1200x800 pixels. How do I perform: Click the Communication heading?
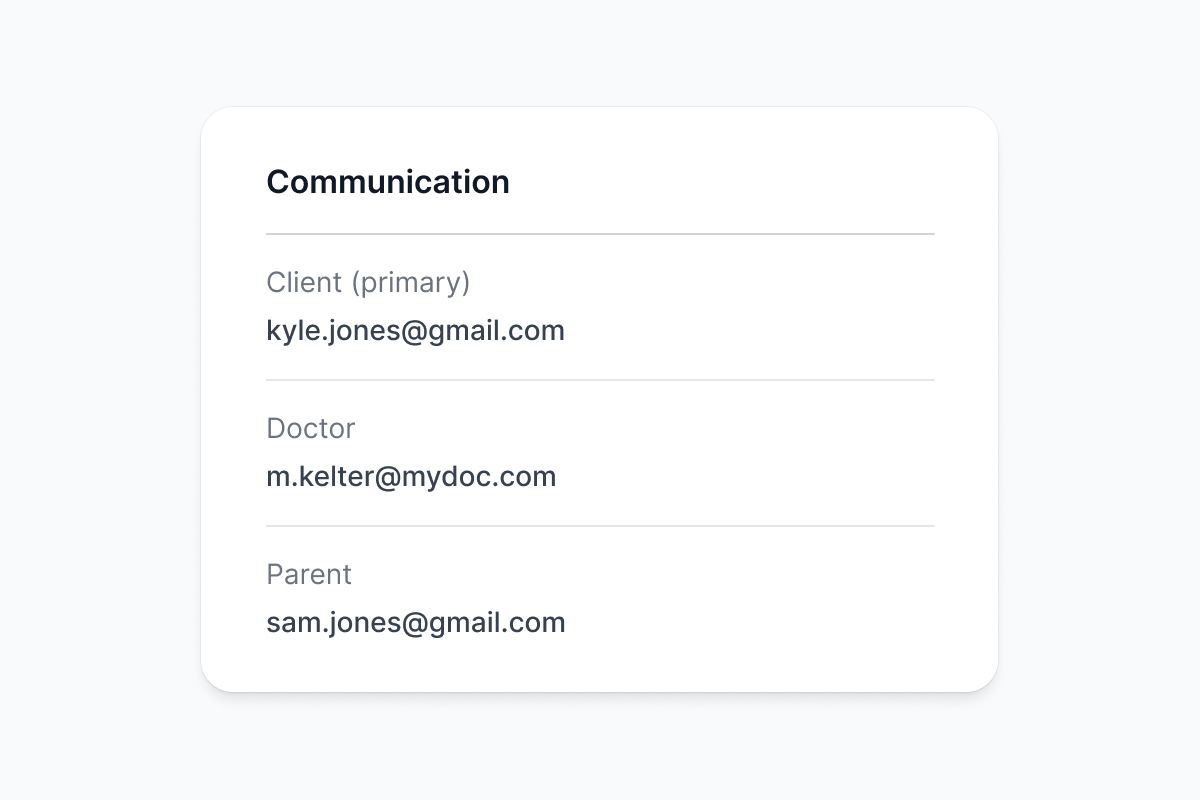tap(387, 182)
